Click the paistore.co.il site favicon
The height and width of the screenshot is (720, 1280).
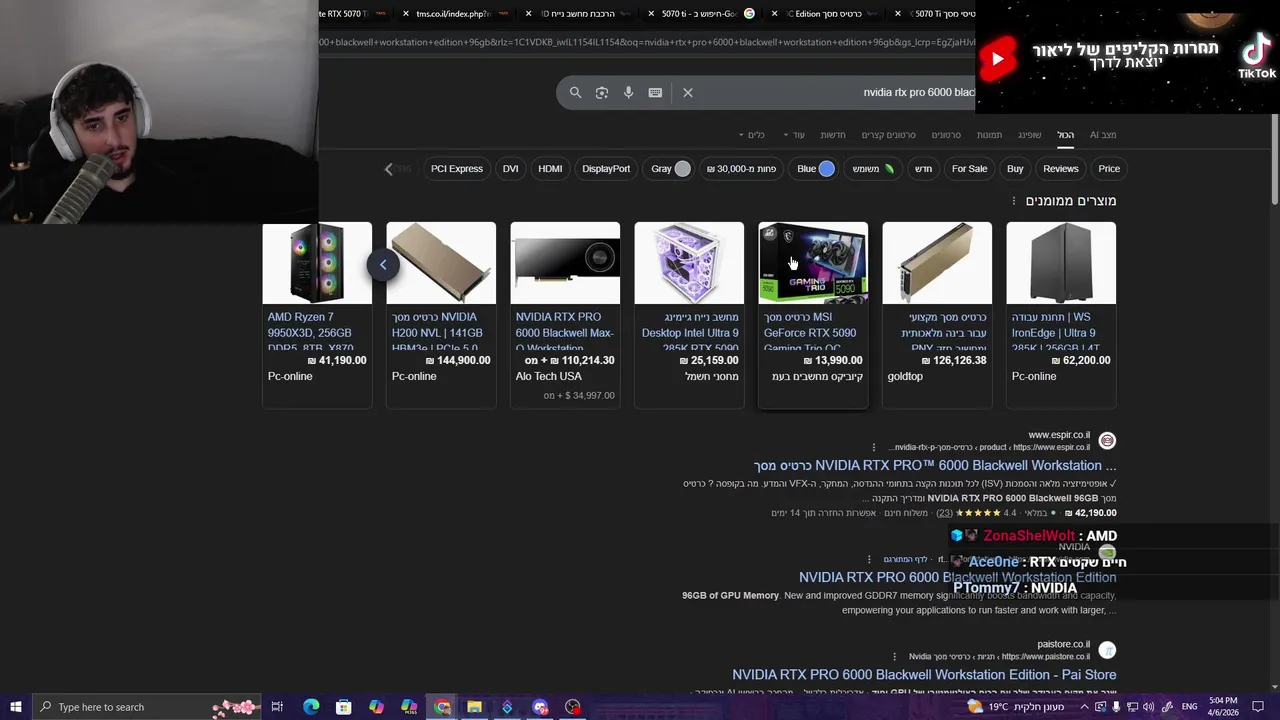(x=1107, y=650)
